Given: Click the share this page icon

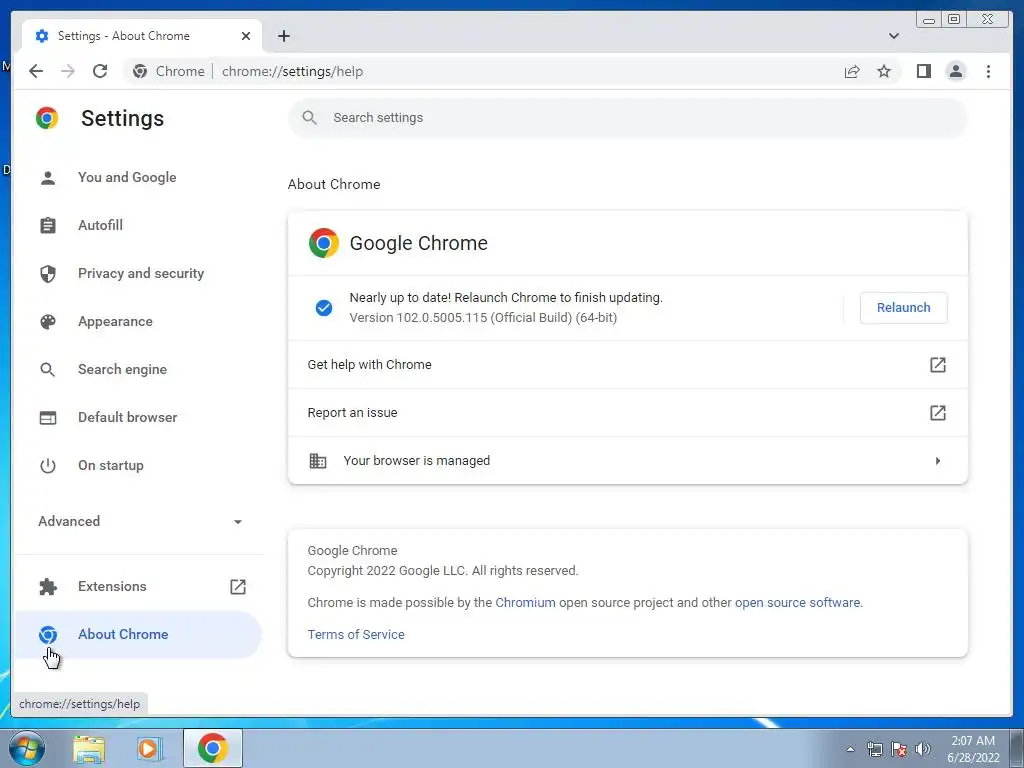Looking at the screenshot, I should click(852, 71).
